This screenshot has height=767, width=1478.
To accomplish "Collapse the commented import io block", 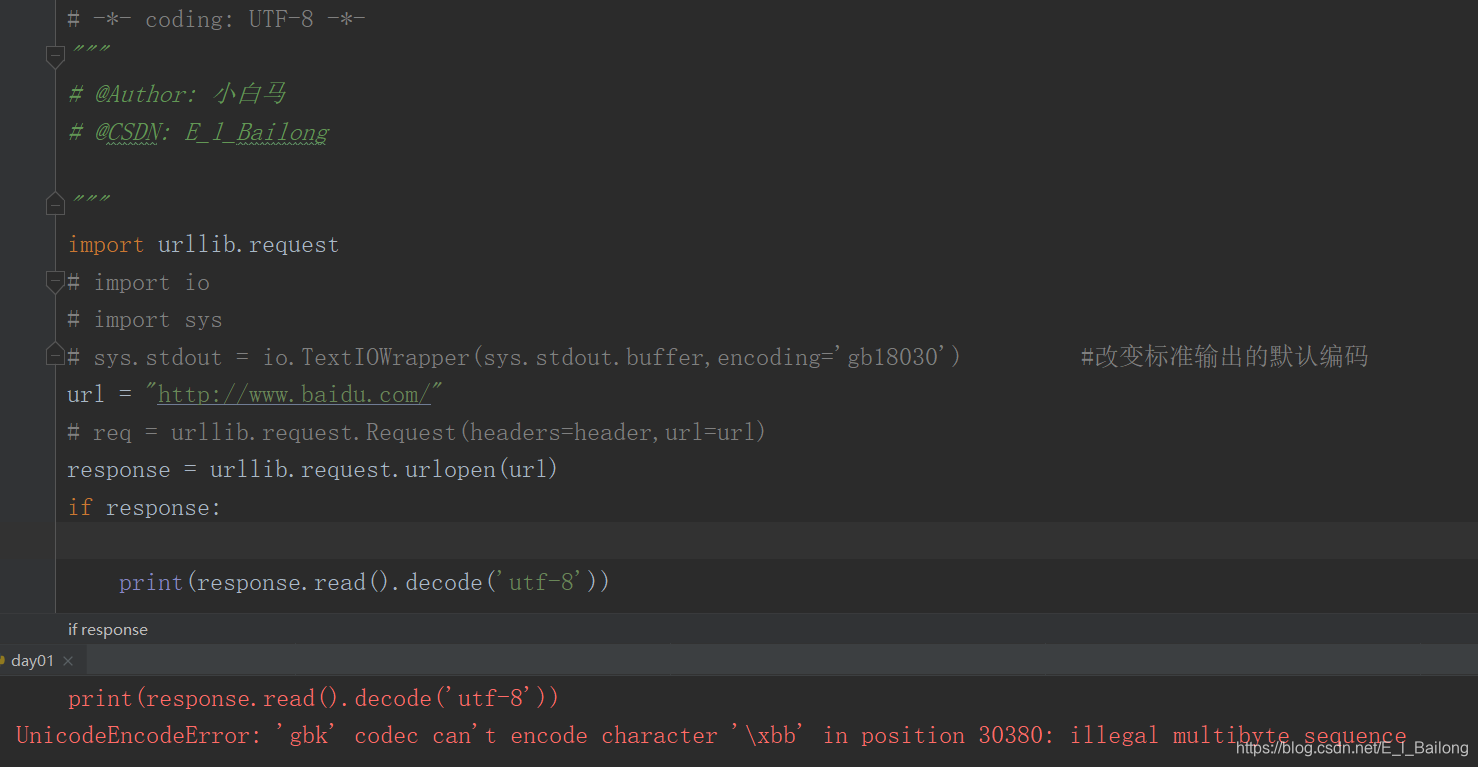I will click(x=55, y=282).
